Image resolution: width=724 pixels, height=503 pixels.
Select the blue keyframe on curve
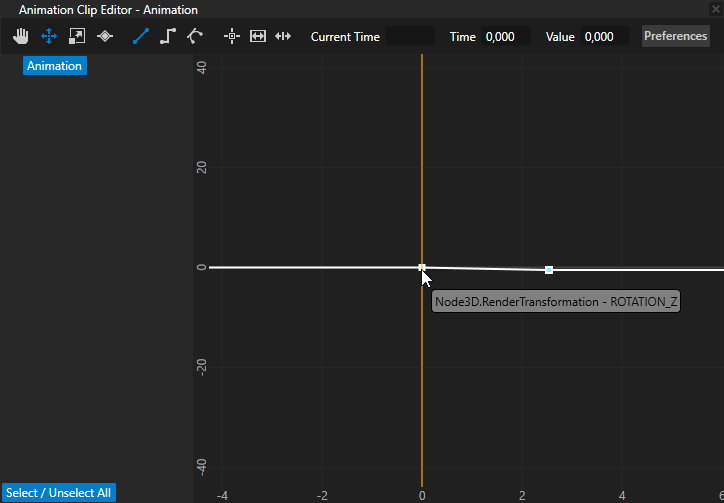point(549,270)
